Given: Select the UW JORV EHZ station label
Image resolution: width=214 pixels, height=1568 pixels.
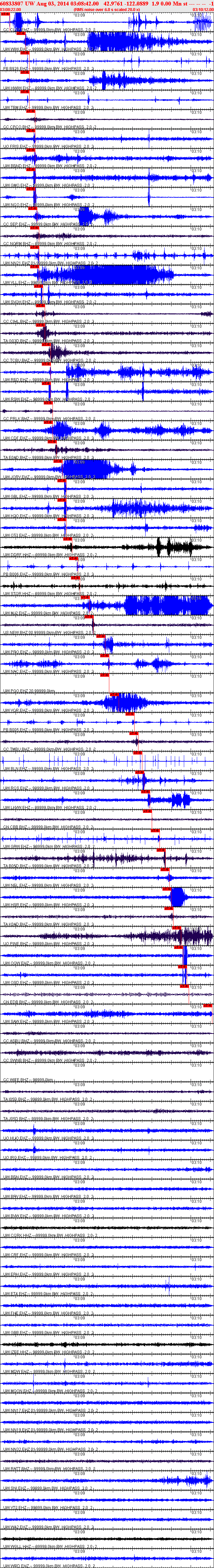Looking at the screenshot, I should [x=49, y=478].
